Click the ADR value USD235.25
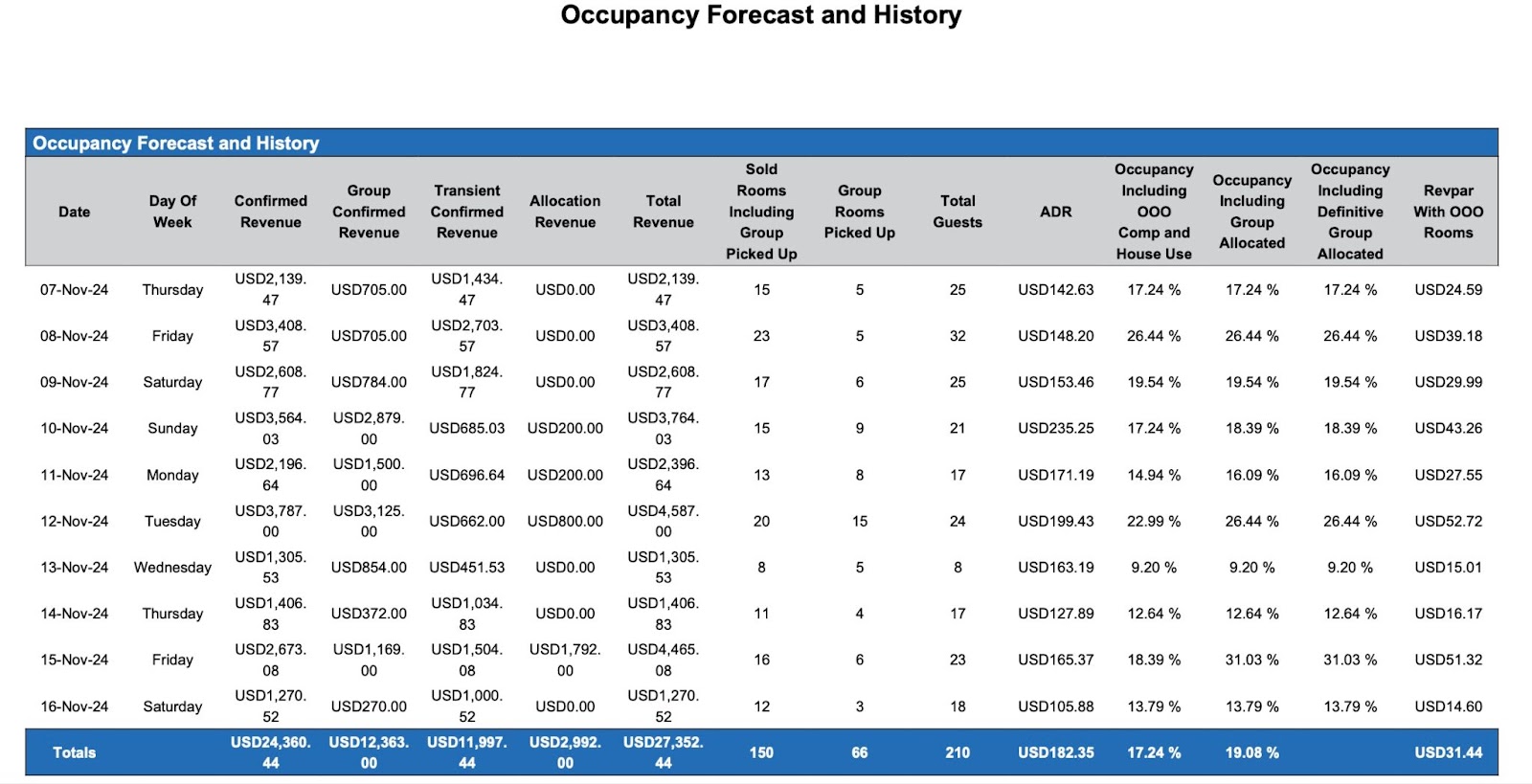Image resolution: width=1532 pixels, height=784 pixels. (1055, 428)
